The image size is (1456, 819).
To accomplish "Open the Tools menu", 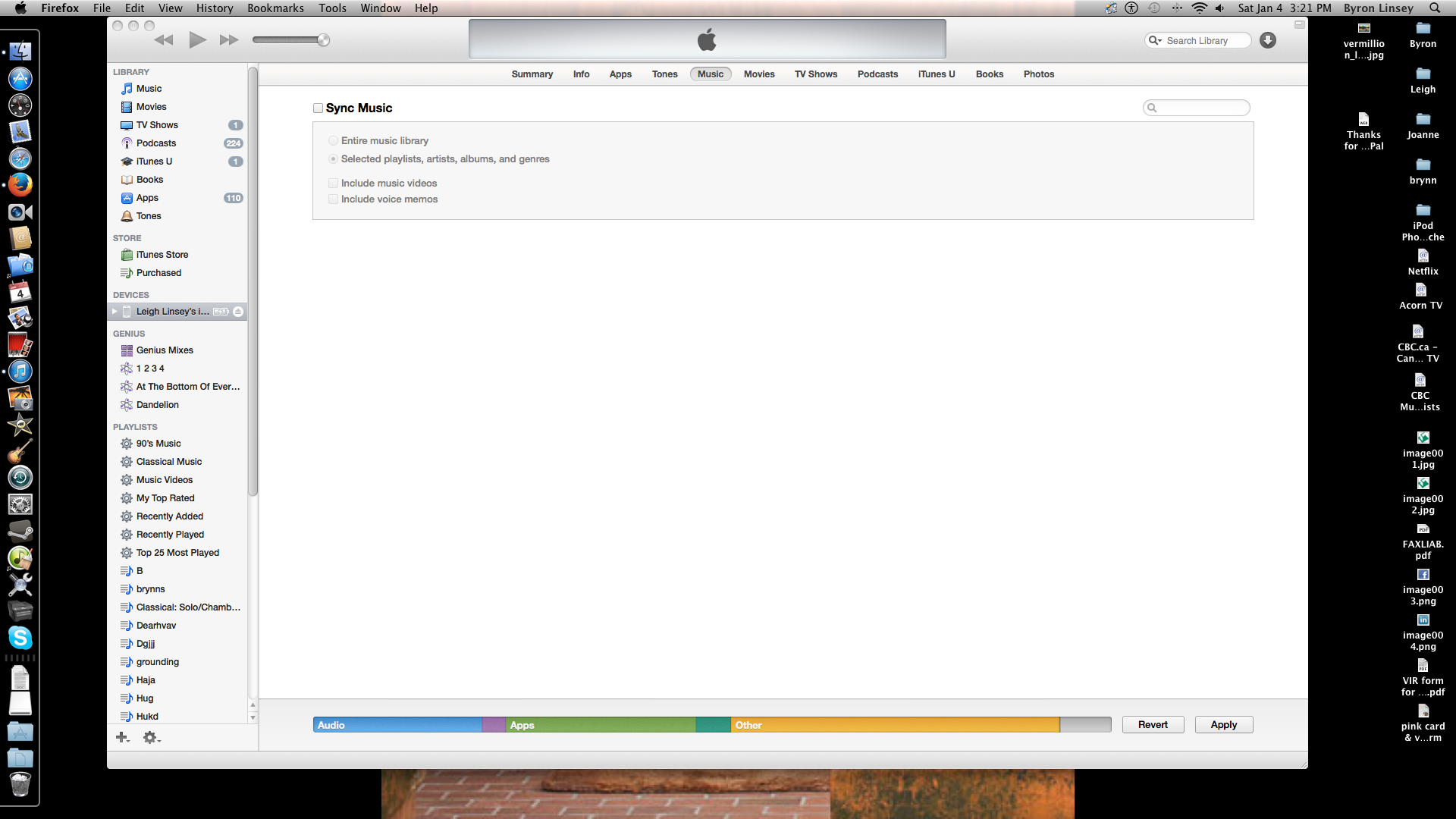I will tap(332, 8).
